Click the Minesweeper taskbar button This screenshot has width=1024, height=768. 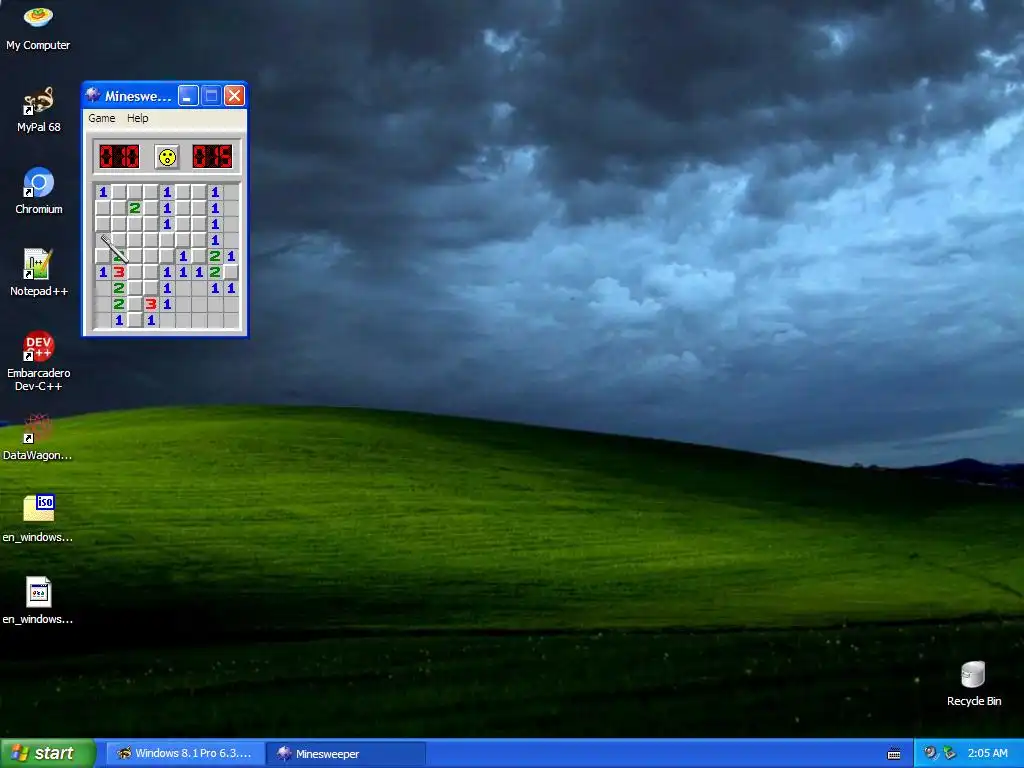(x=346, y=754)
